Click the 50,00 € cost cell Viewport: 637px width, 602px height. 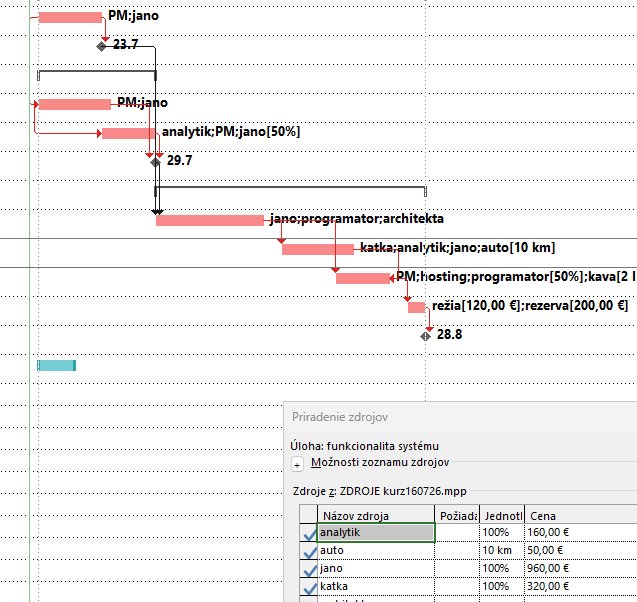pos(581,551)
